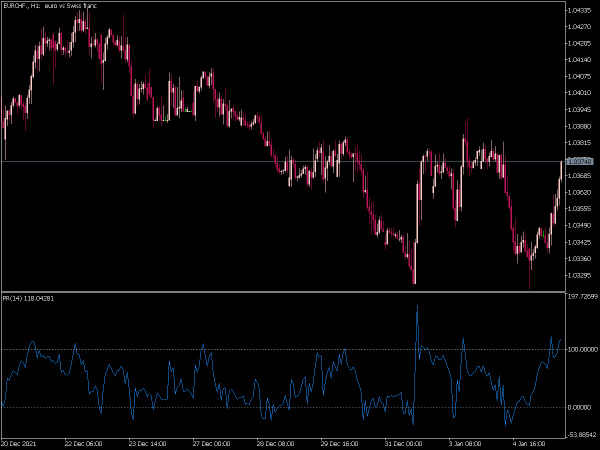Select the 197.72699 indicator maximum label

583,297
